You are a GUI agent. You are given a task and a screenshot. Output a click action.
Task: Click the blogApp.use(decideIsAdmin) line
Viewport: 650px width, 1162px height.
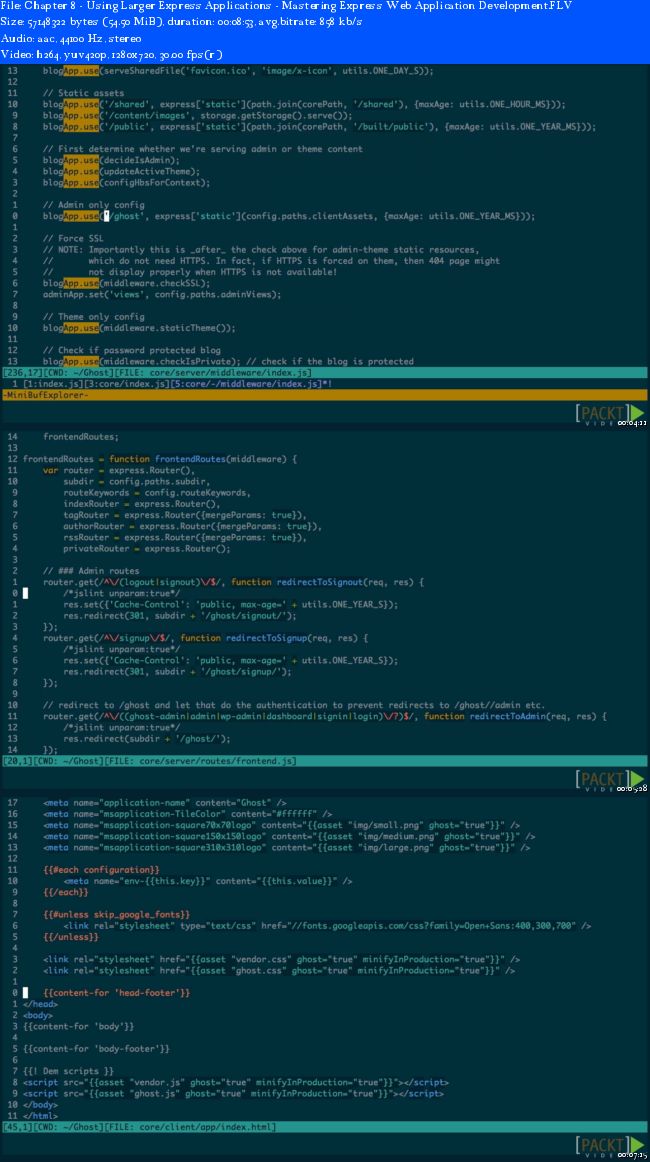(111, 160)
